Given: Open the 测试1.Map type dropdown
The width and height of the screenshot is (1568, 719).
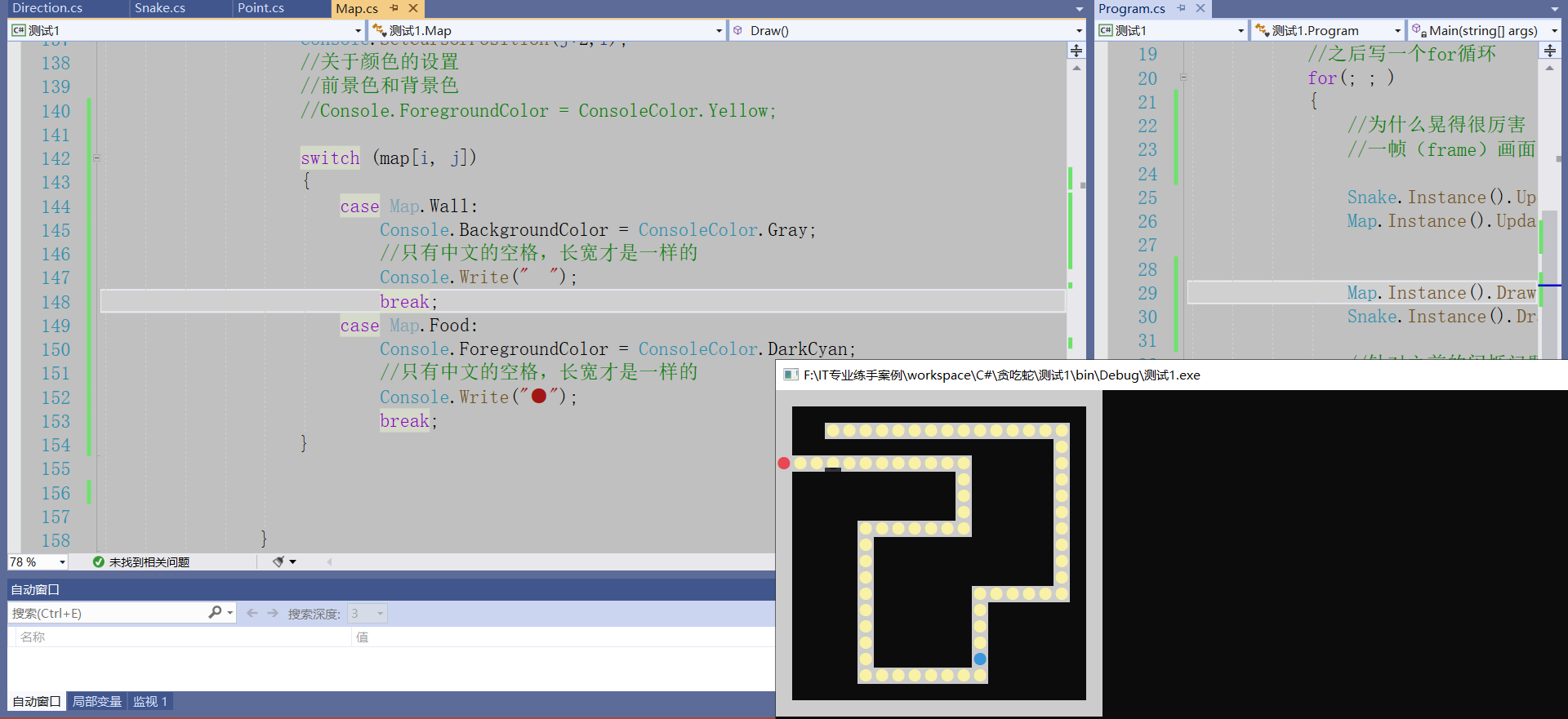Looking at the screenshot, I should (x=547, y=30).
